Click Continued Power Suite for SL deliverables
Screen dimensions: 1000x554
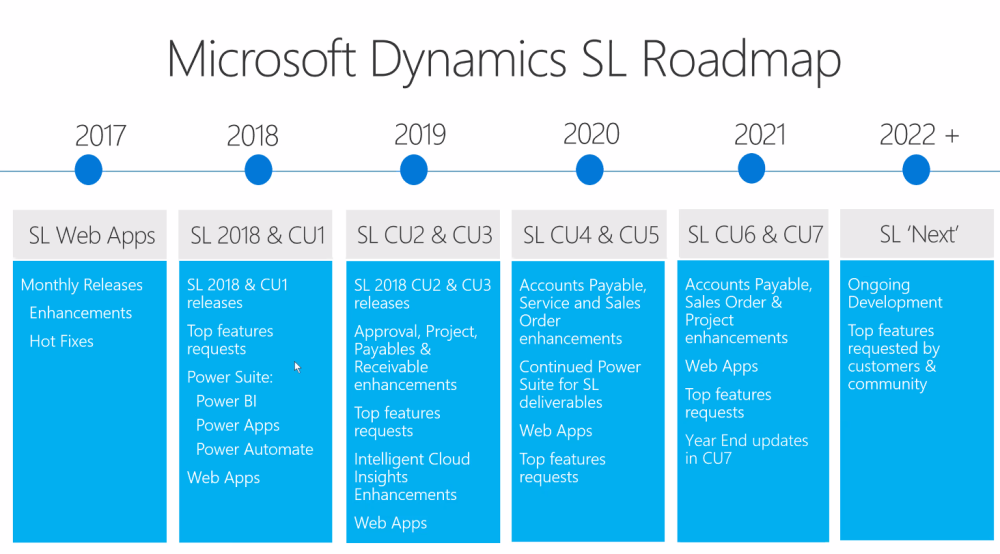tap(580, 385)
